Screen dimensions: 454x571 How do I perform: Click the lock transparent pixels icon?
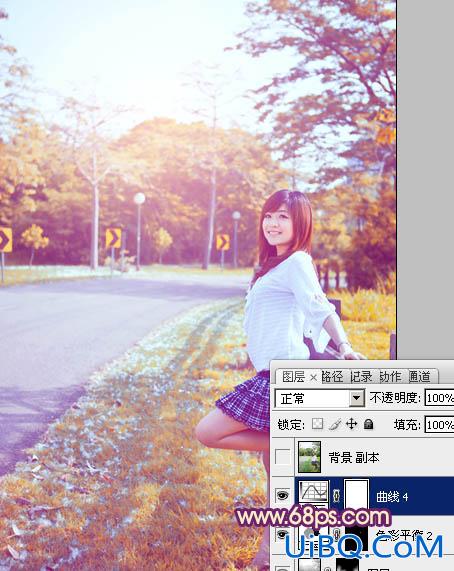317,424
